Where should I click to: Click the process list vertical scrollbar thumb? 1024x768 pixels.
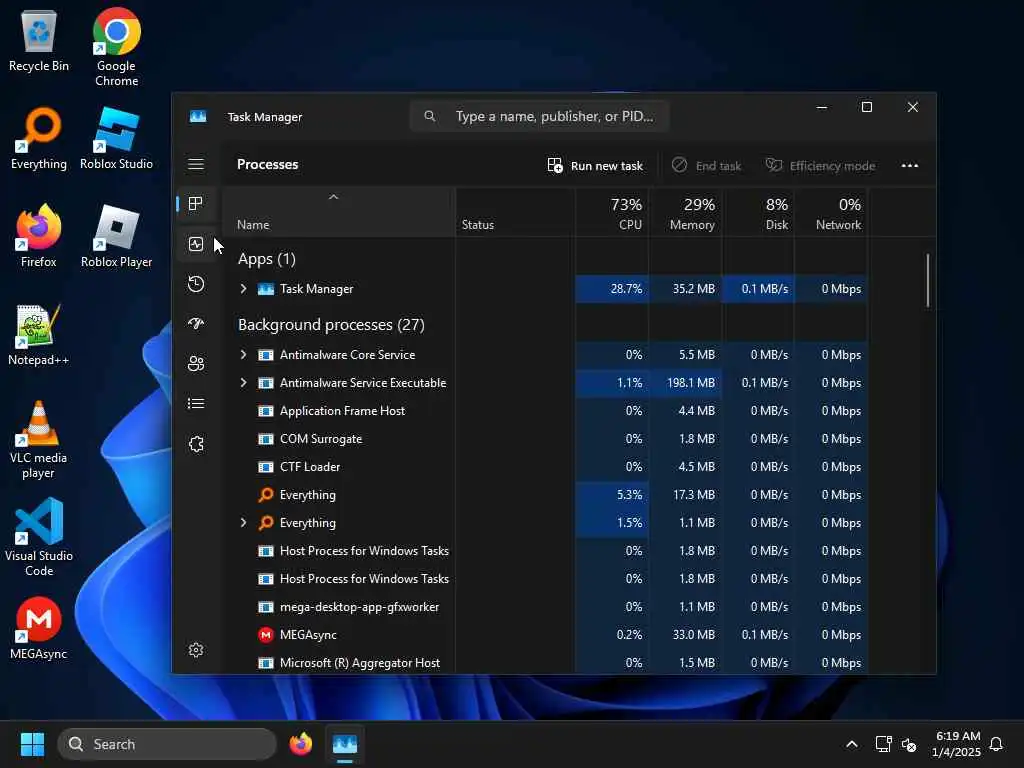927,281
